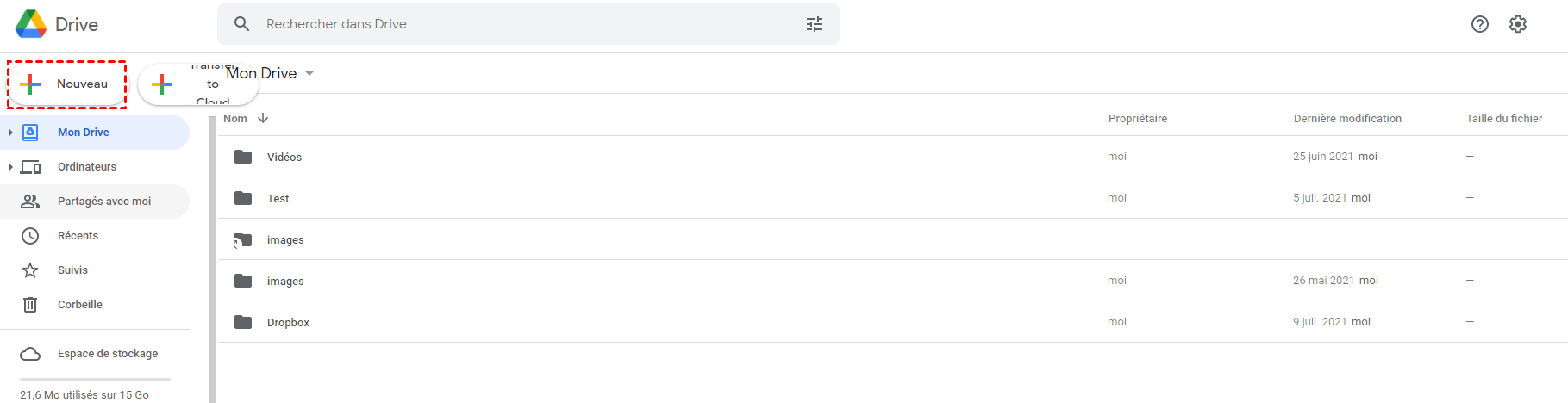This screenshot has width=1568, height=403.
Task: Select Ordinateurs in the sidebar
Action: point(86,167)
